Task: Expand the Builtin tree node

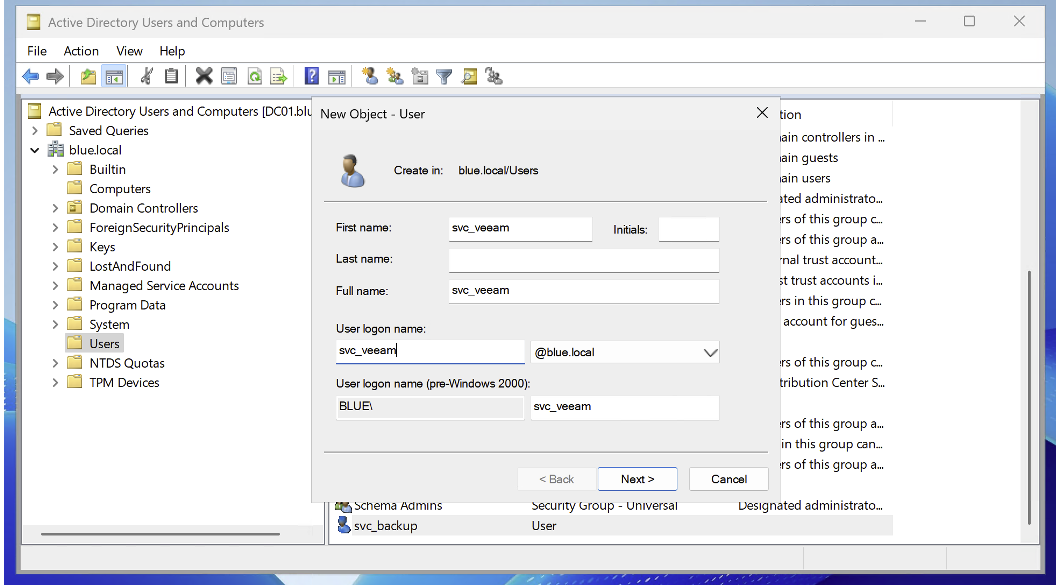Action: [56, 170]
